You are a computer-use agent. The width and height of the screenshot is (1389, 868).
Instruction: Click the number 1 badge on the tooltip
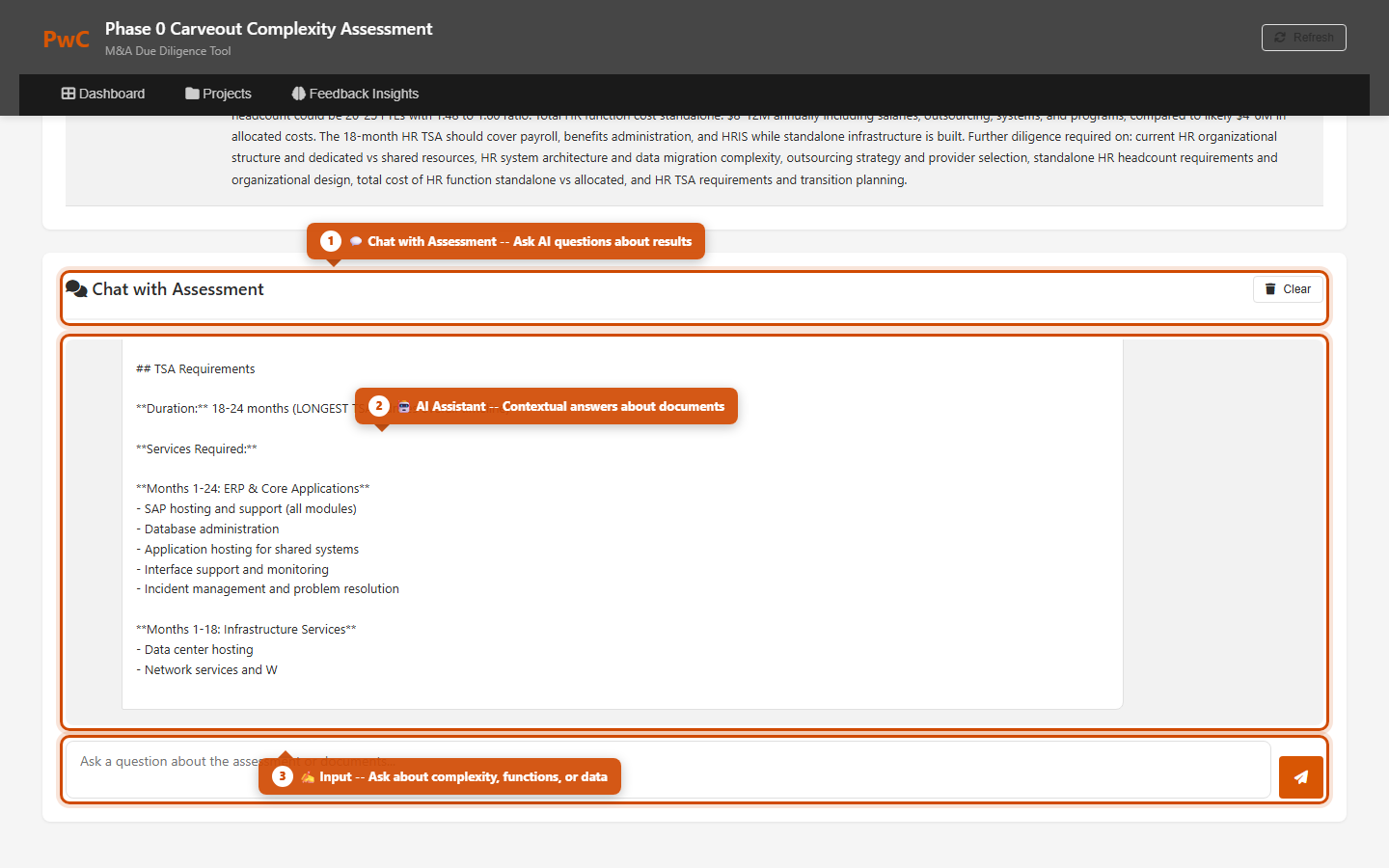[331, 241]
